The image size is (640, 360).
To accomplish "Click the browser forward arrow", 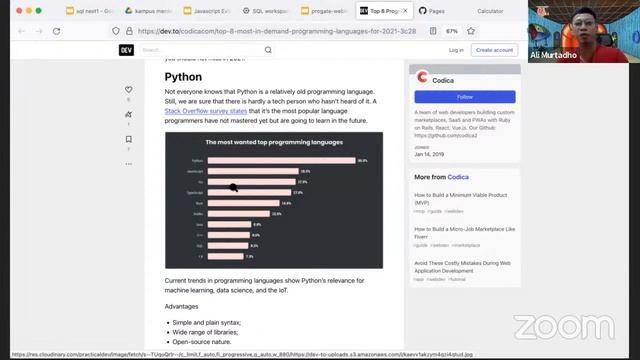I will click(39, 31).
